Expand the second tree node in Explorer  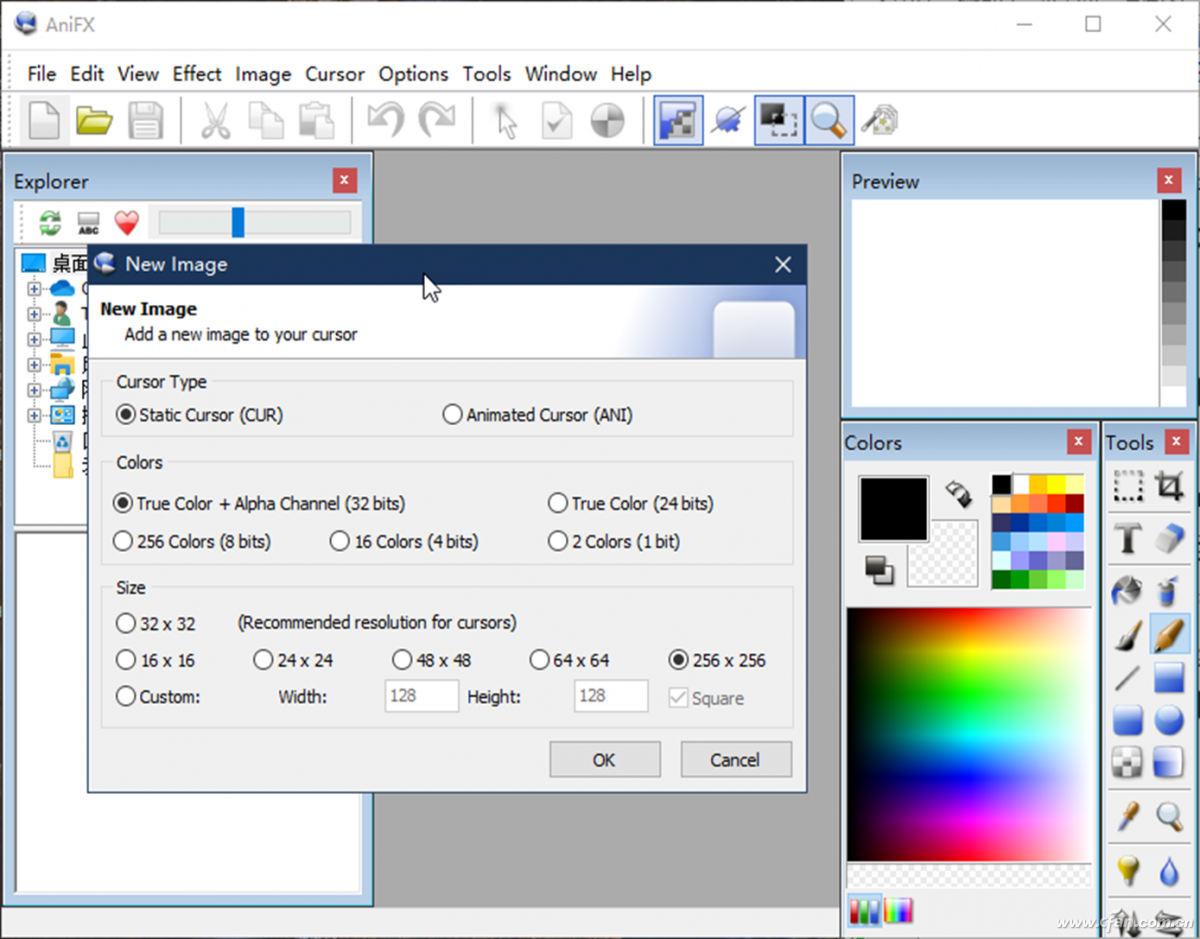coord(34,314)
